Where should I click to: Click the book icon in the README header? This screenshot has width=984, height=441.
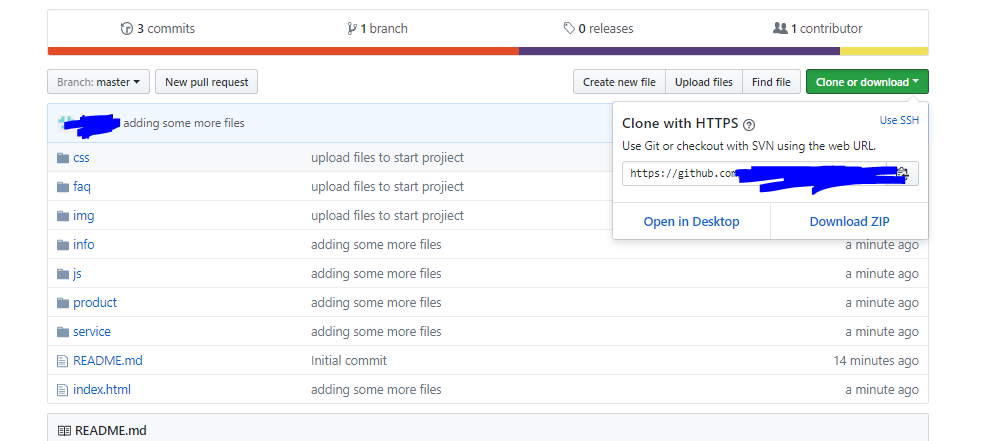click(65, 430)
